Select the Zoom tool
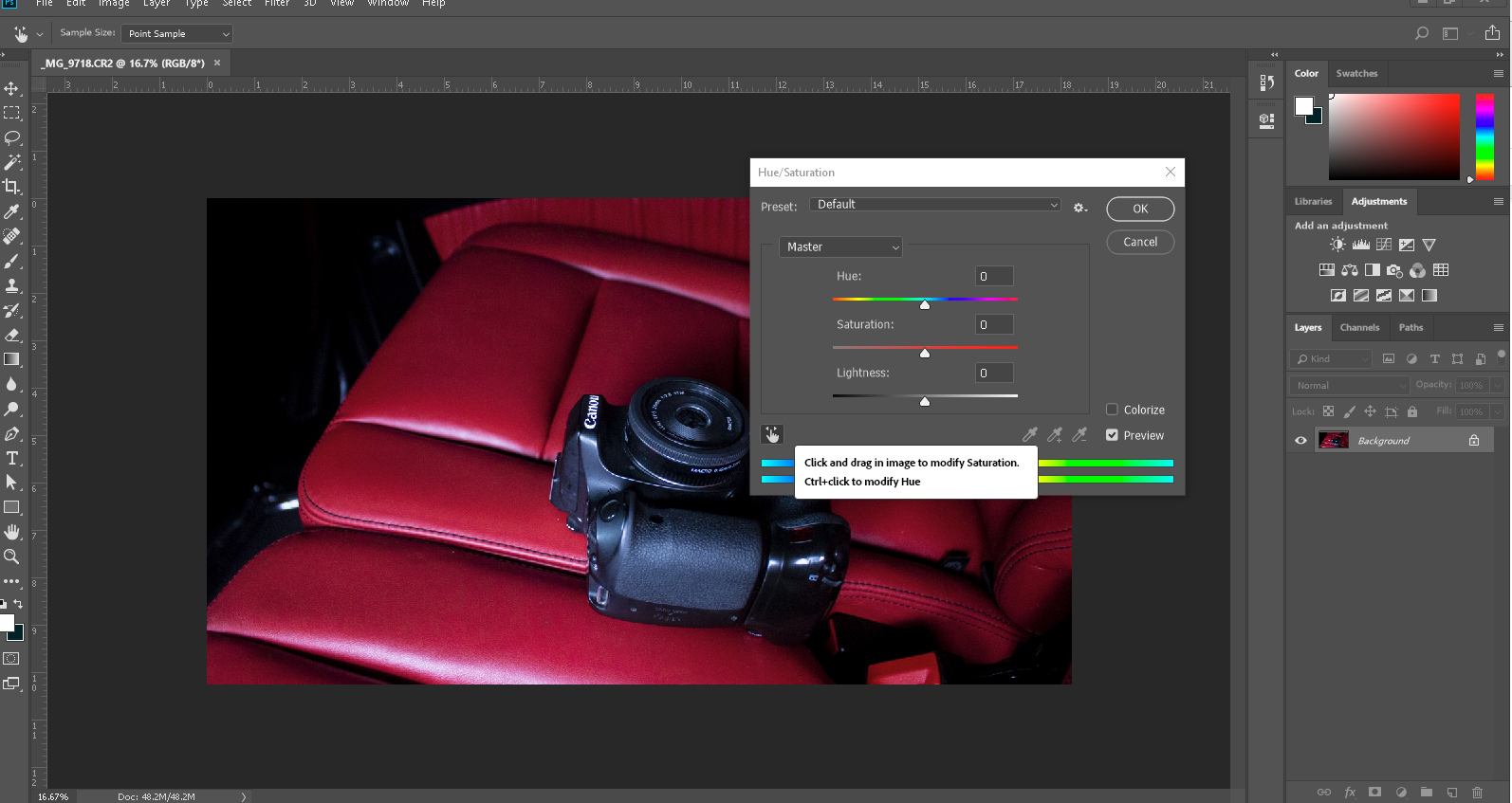Viewport: 1512px width, 803px height. (x=11, y=557)
